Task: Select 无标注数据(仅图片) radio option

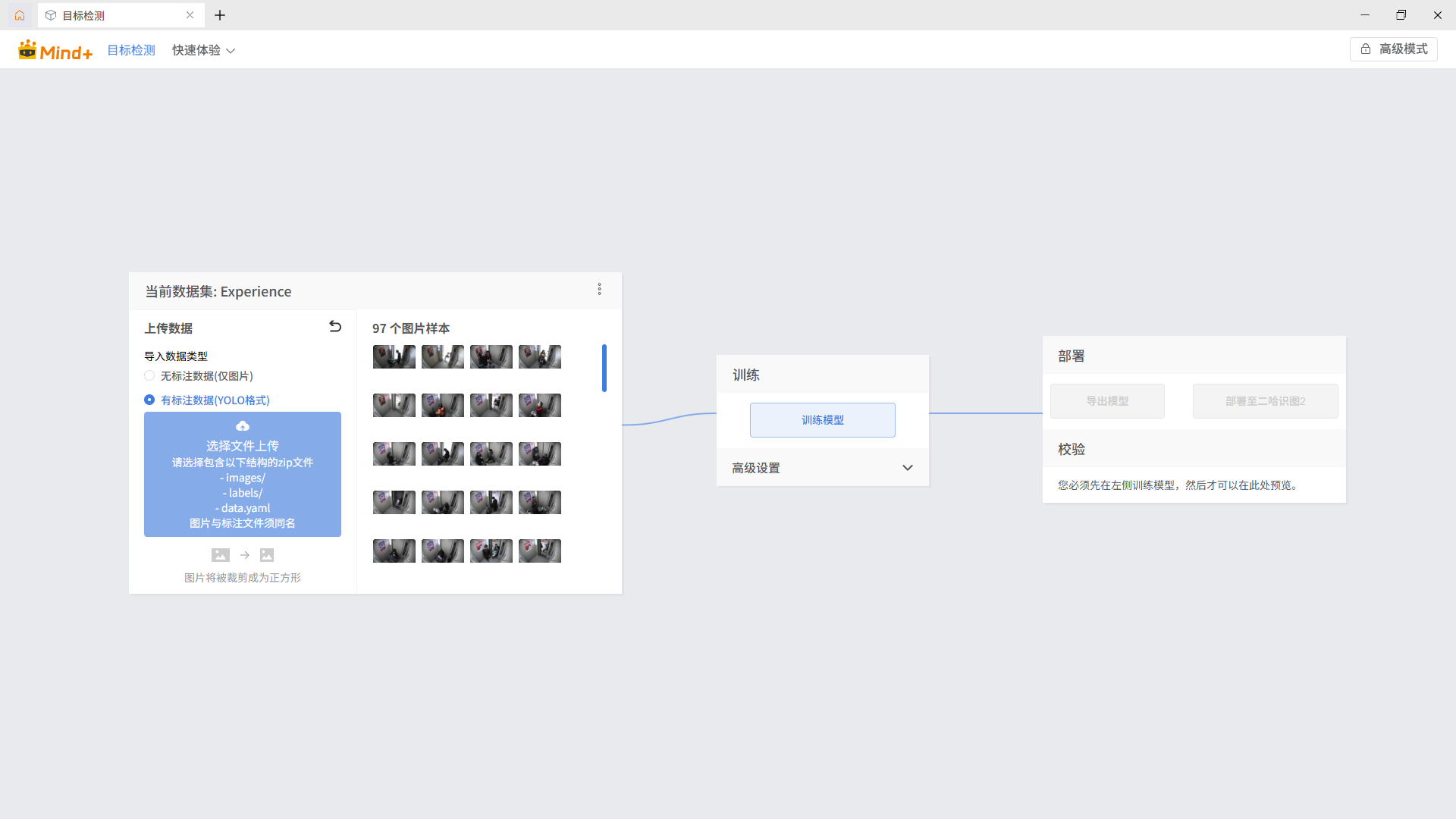Action: (149, 376)
